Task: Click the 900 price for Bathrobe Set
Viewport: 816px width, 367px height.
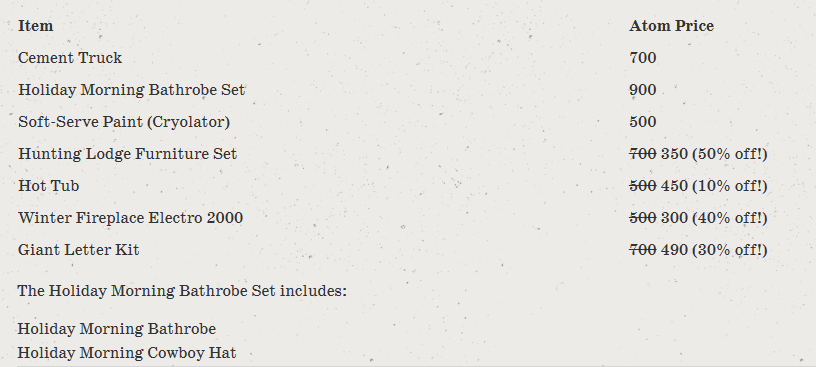Action: pyautogui.click(x=643, y=90)
